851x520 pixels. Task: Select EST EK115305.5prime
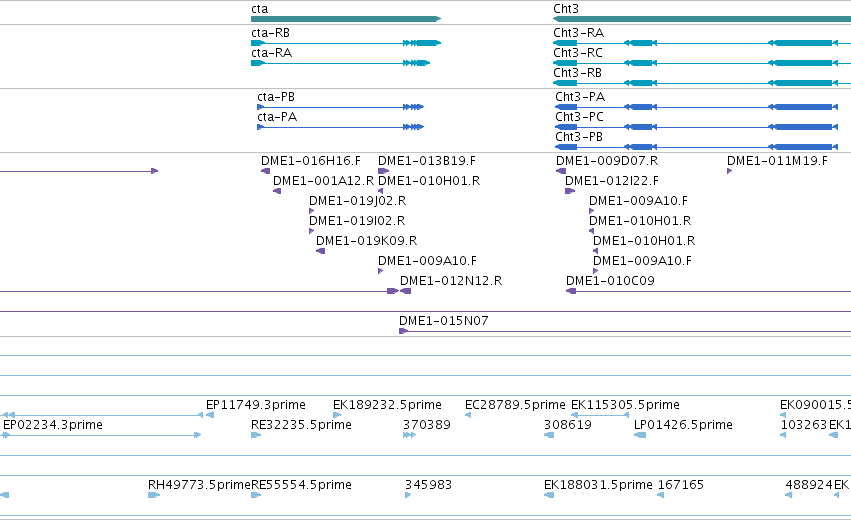[x=625, y=405]
